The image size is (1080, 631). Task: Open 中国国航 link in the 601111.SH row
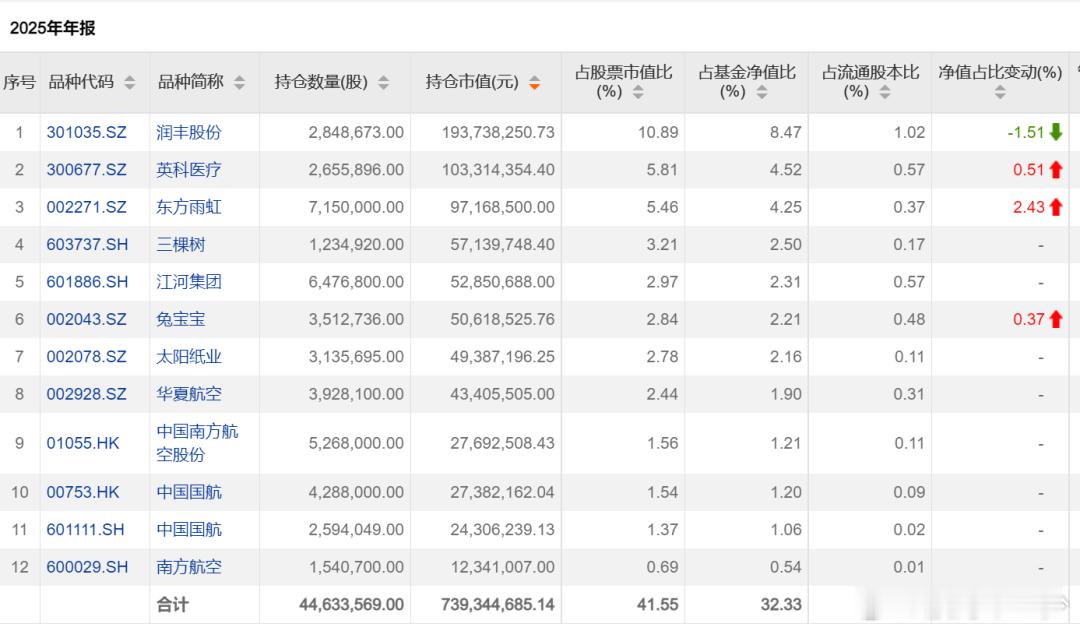coord(189,530)
